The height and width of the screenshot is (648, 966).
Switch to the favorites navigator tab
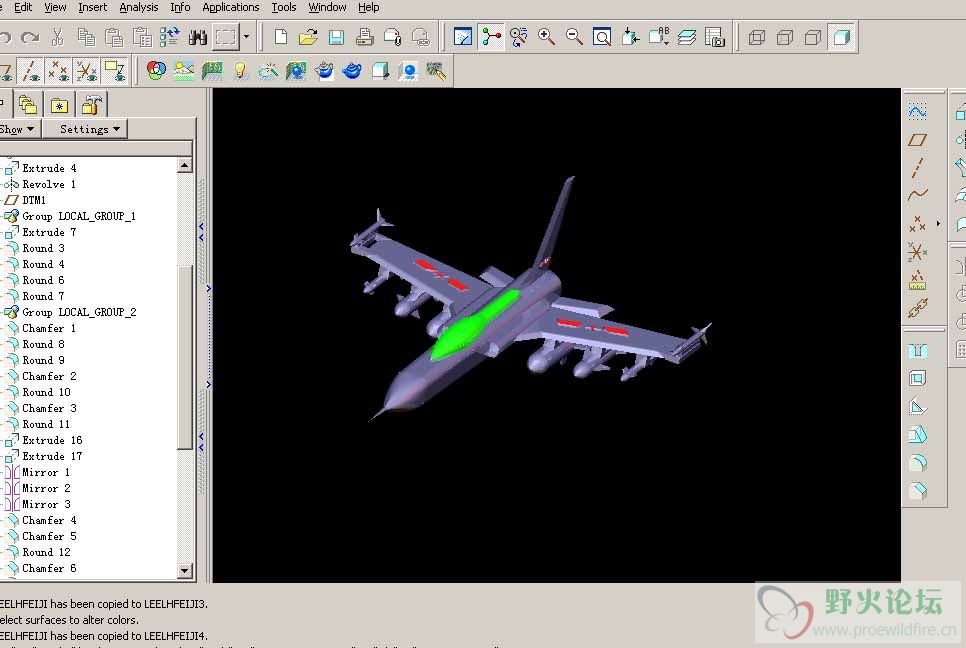(59, 105)
